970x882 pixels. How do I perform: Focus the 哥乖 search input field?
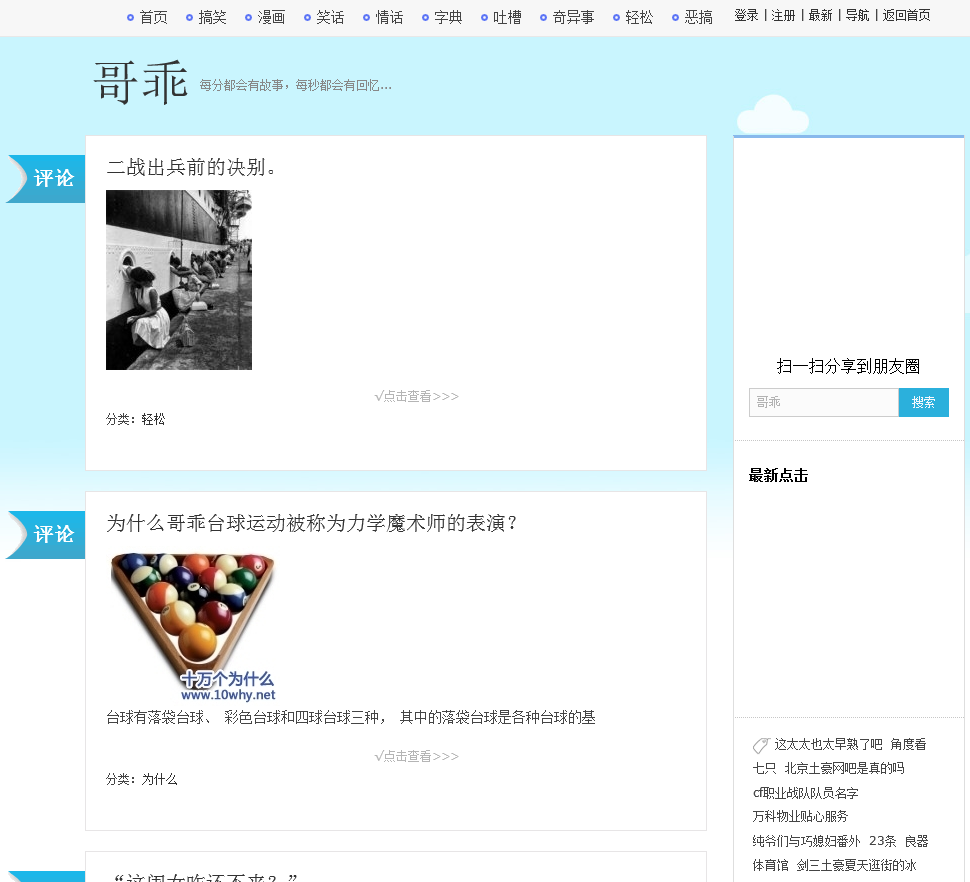(823, 403)
